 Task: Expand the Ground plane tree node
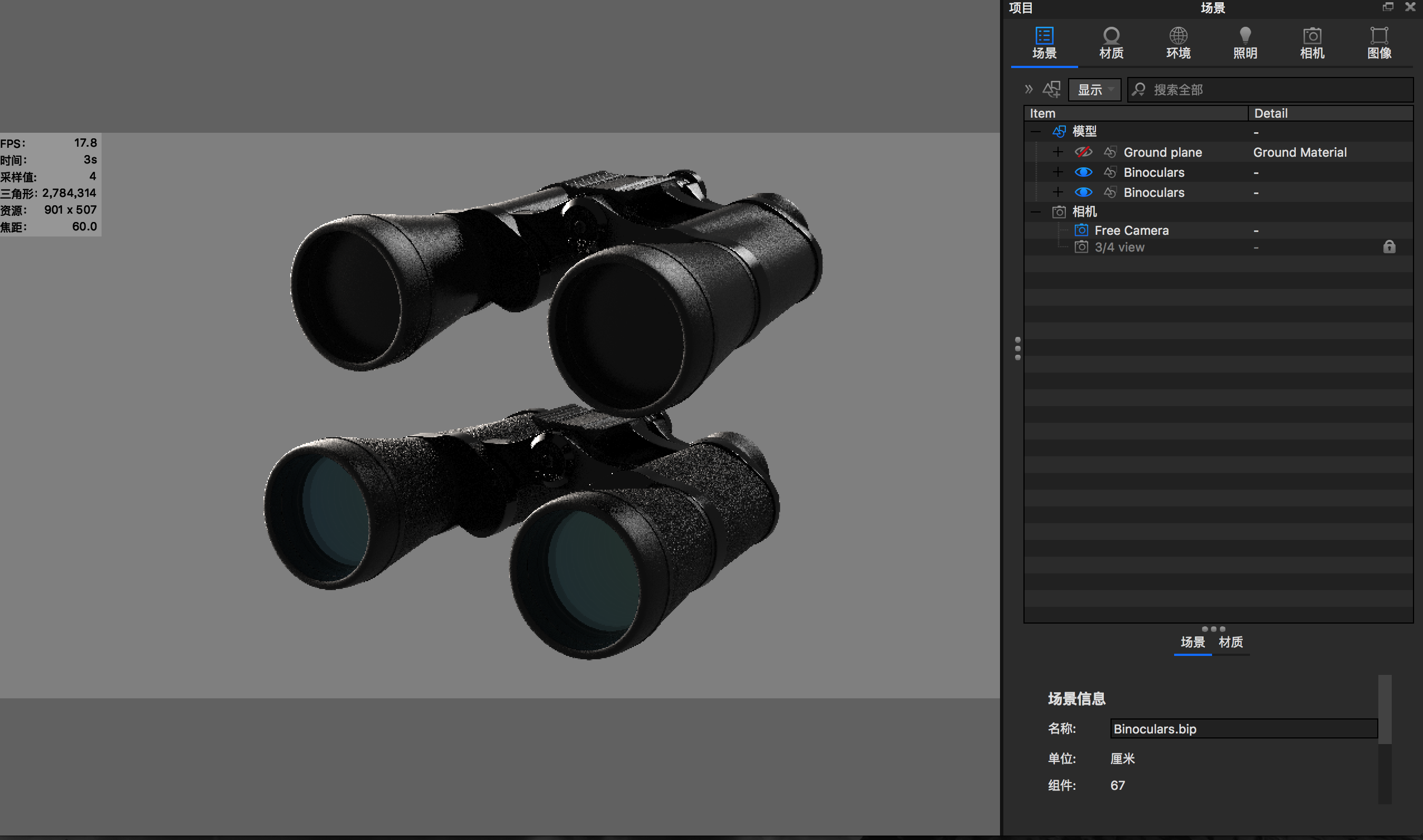click(1057, 152)
